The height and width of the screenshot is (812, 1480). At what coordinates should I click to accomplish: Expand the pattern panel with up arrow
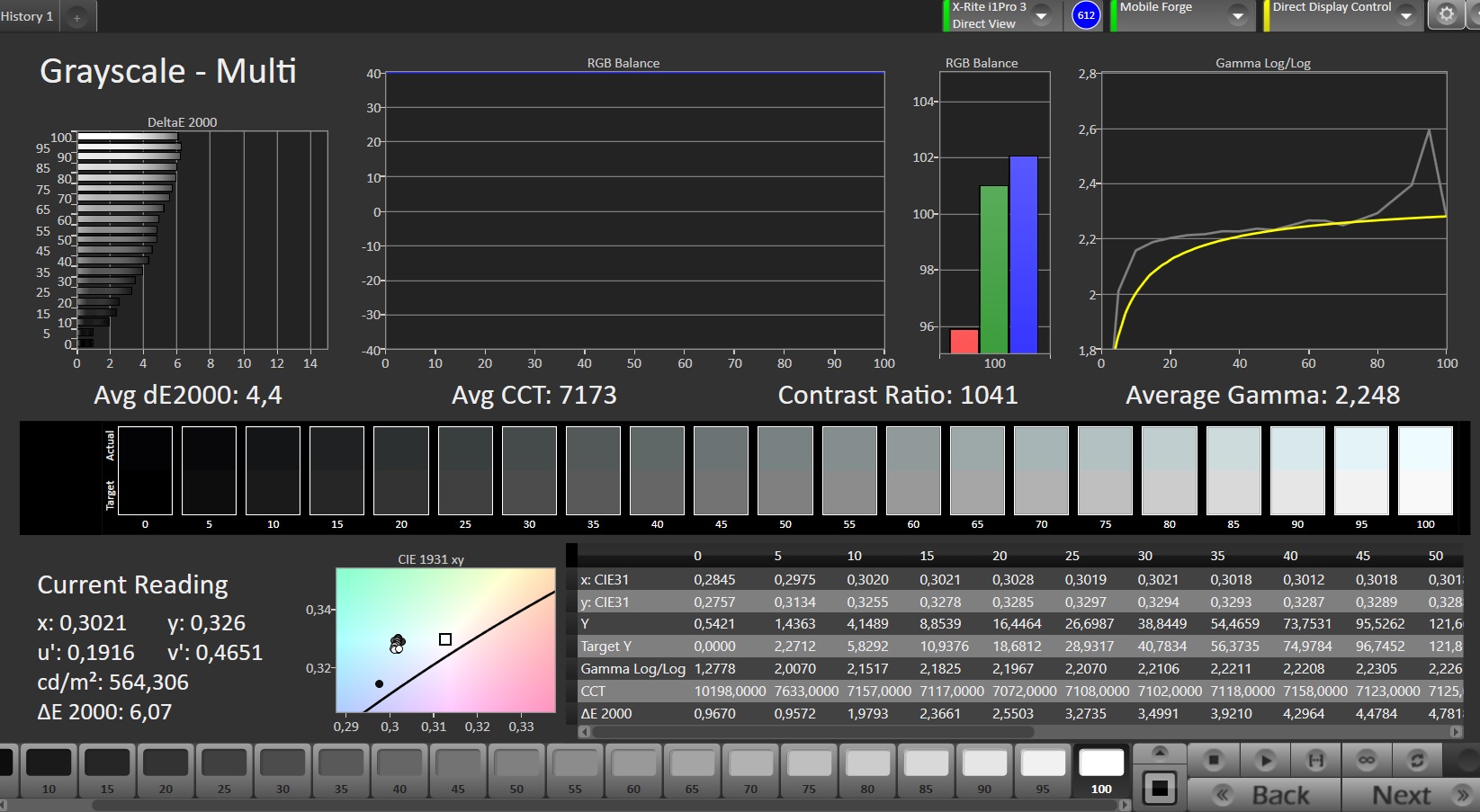click(1160, 753)
